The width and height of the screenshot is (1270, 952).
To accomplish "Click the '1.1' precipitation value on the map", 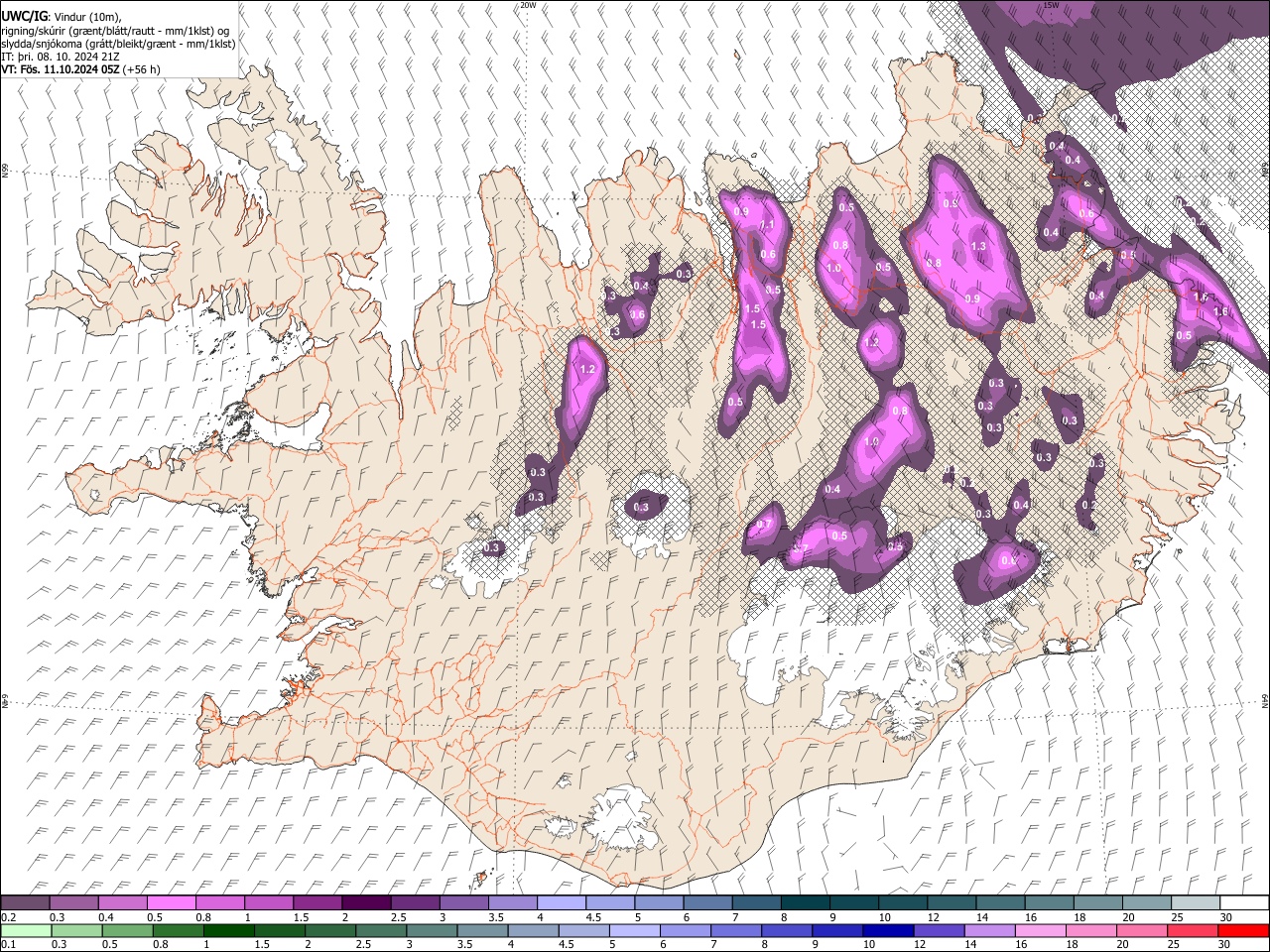I will tap(767, 226).
